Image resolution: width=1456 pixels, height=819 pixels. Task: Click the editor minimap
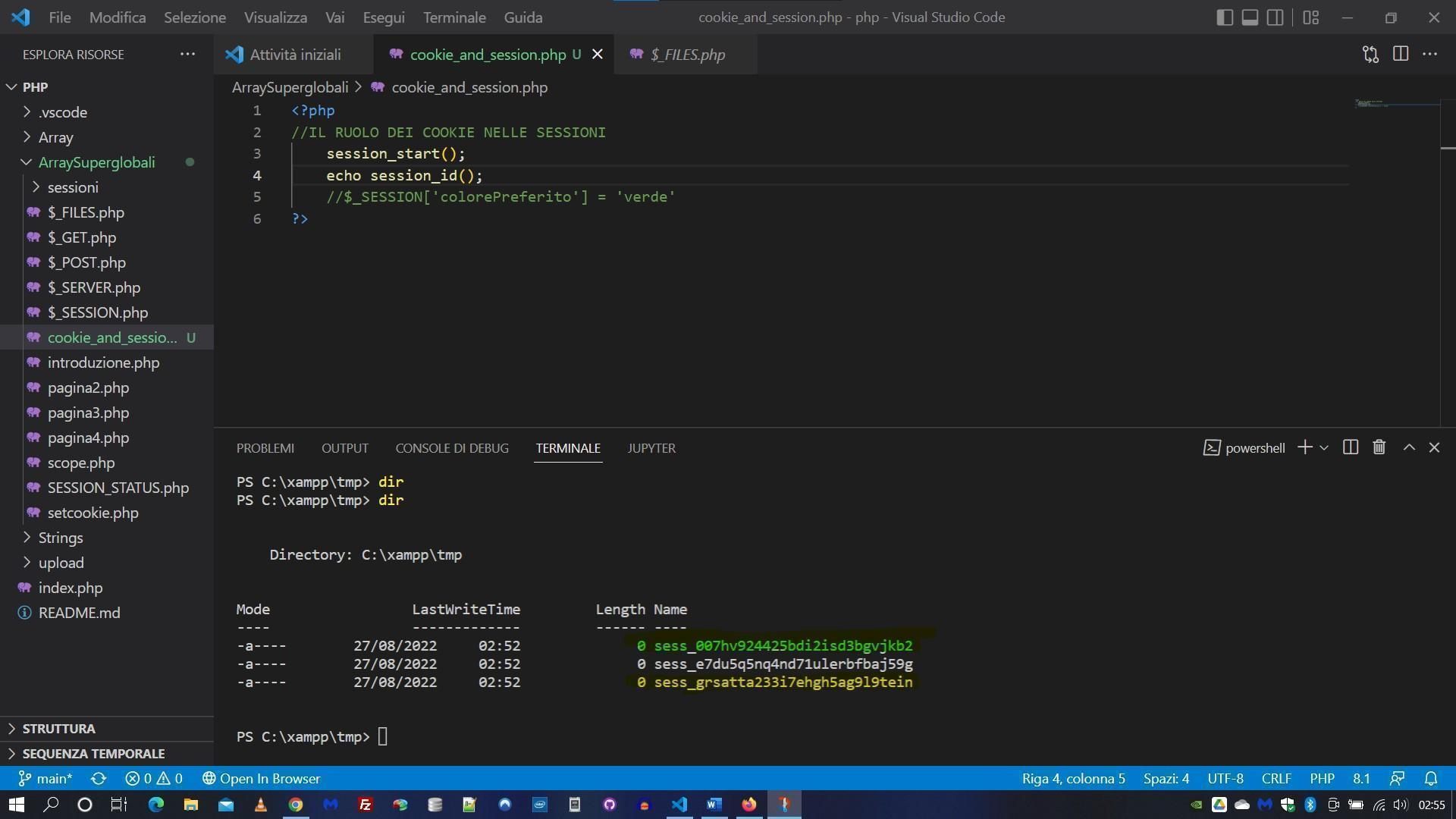1397,104
